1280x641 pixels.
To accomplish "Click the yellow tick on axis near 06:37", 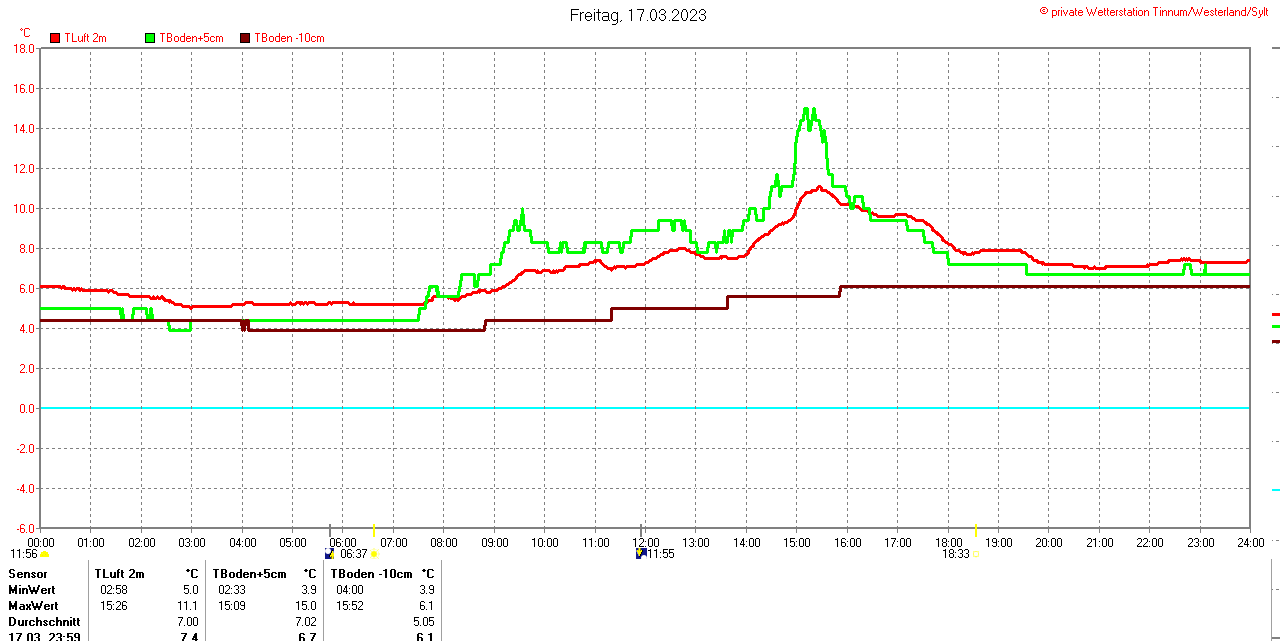I will (374, 530).
